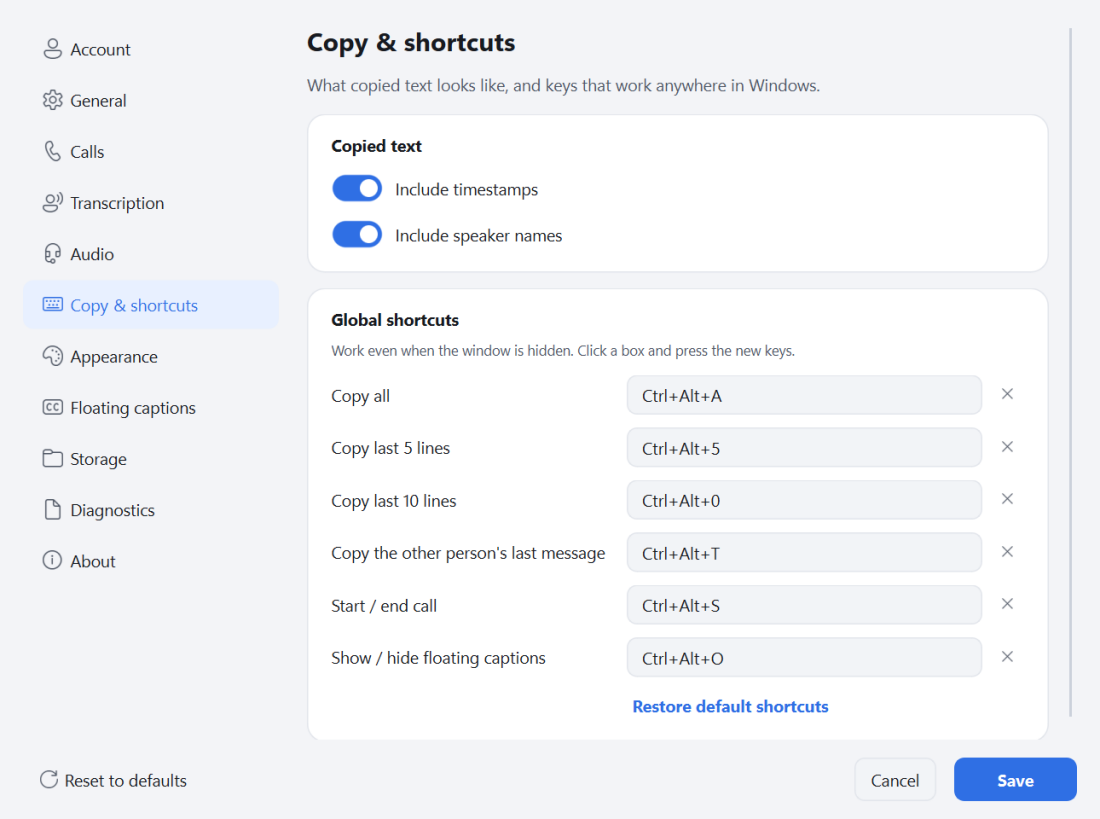Image resolution: width=1100 pixels, height=819 pixels.
Task: Disable Include speaker names switch
Action: tap(357, 234)
